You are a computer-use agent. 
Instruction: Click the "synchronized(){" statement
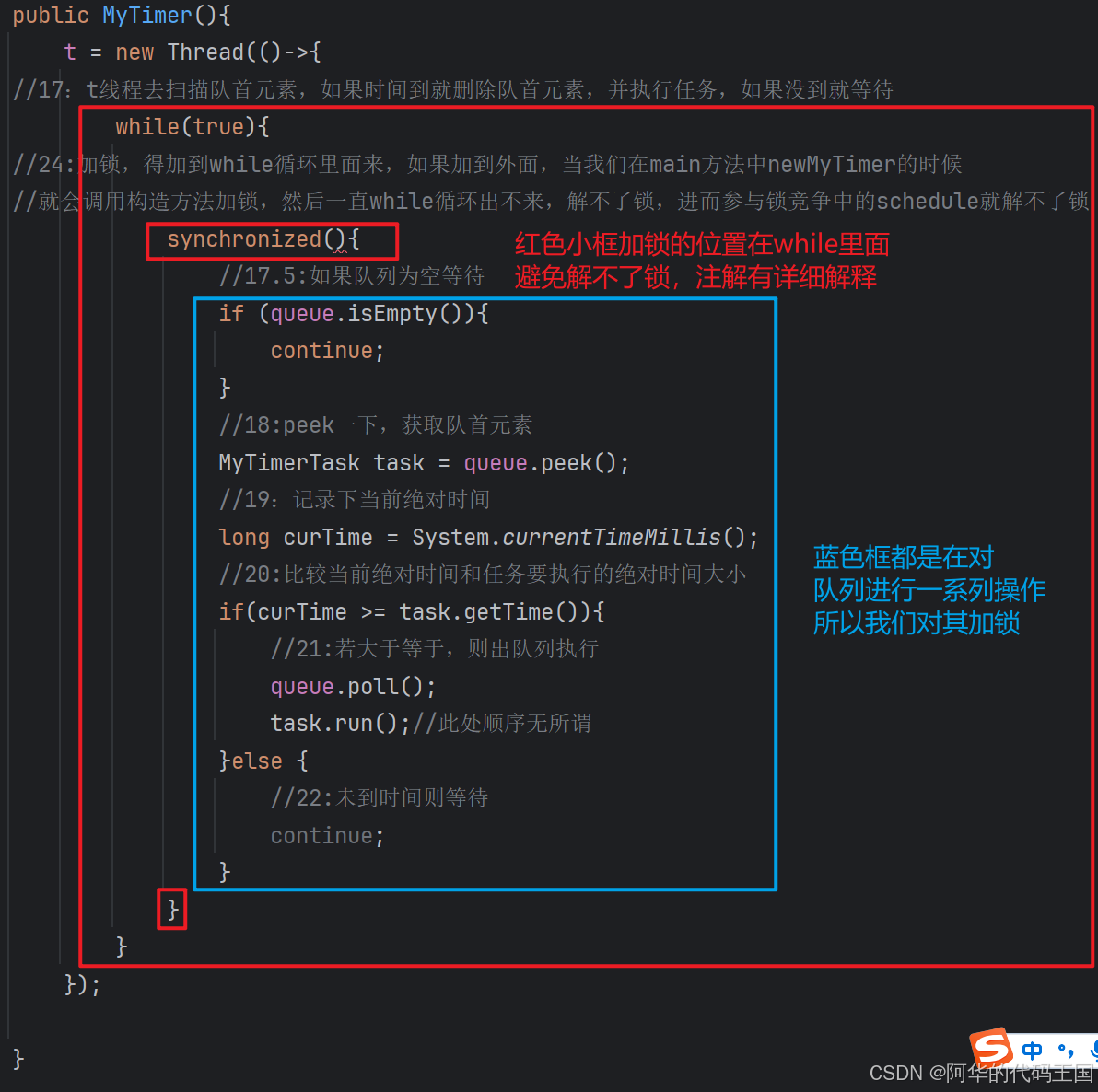[x=263, y=239]
